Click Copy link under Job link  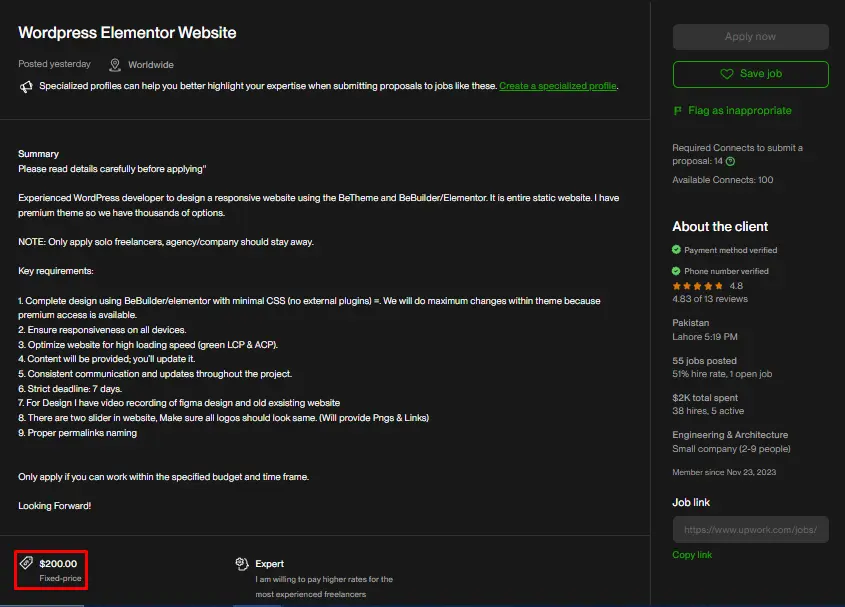pyautogui.click(x=692, y=555)
